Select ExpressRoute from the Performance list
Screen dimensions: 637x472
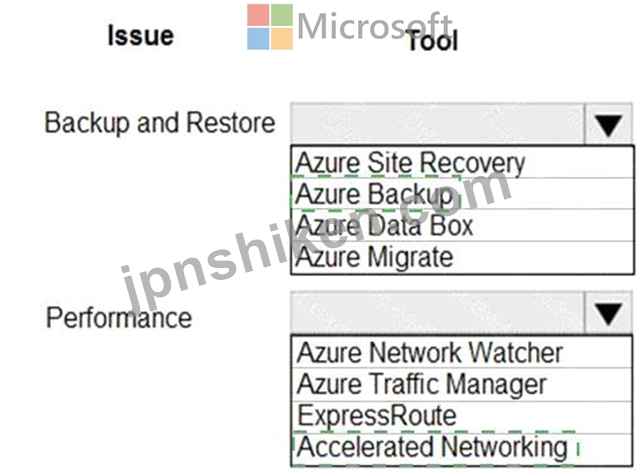tap(462, 417)
